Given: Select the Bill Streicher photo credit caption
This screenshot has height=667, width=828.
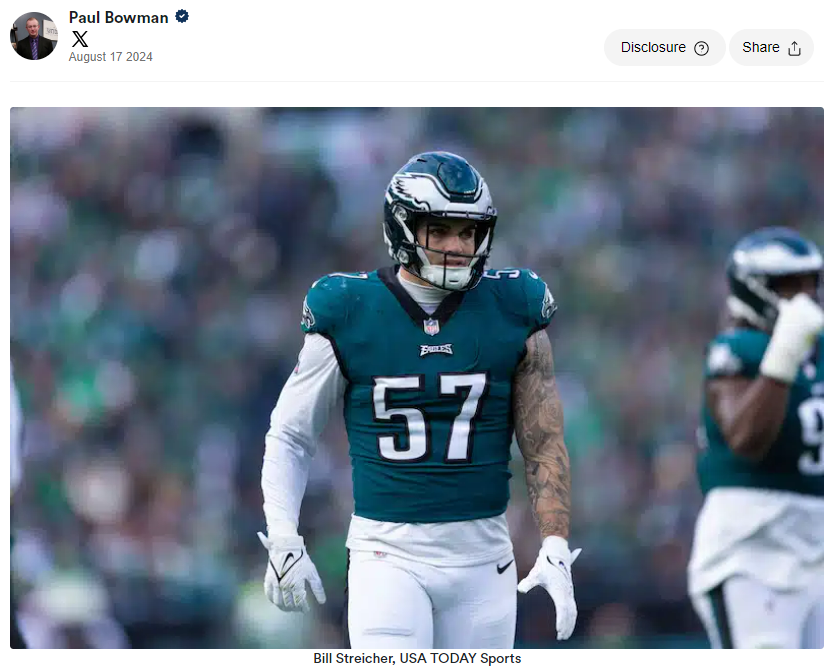Looking at the screenshot, I should (x=417, y=658).
